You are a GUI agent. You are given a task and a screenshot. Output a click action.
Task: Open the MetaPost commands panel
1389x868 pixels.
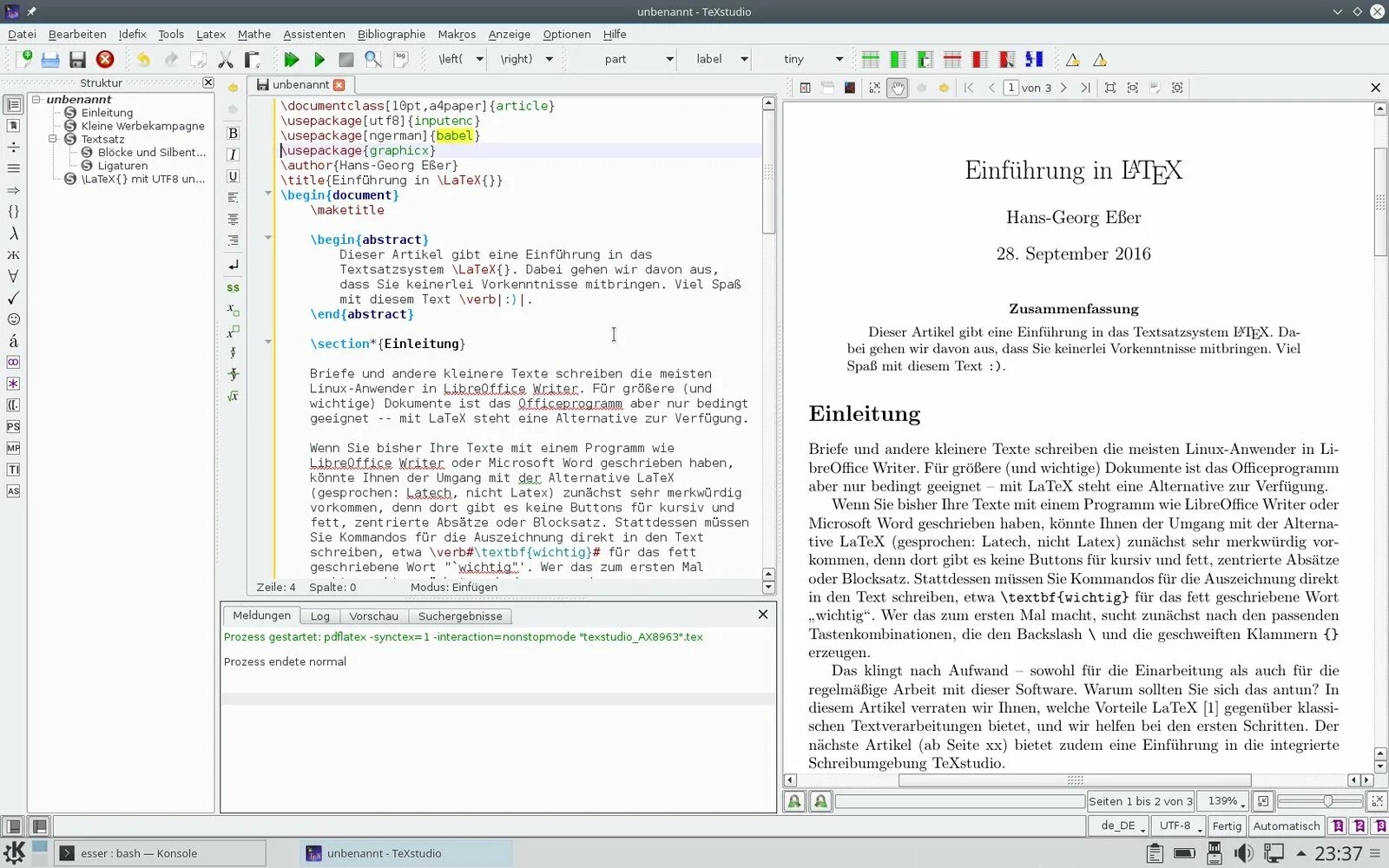pos(13,448)
